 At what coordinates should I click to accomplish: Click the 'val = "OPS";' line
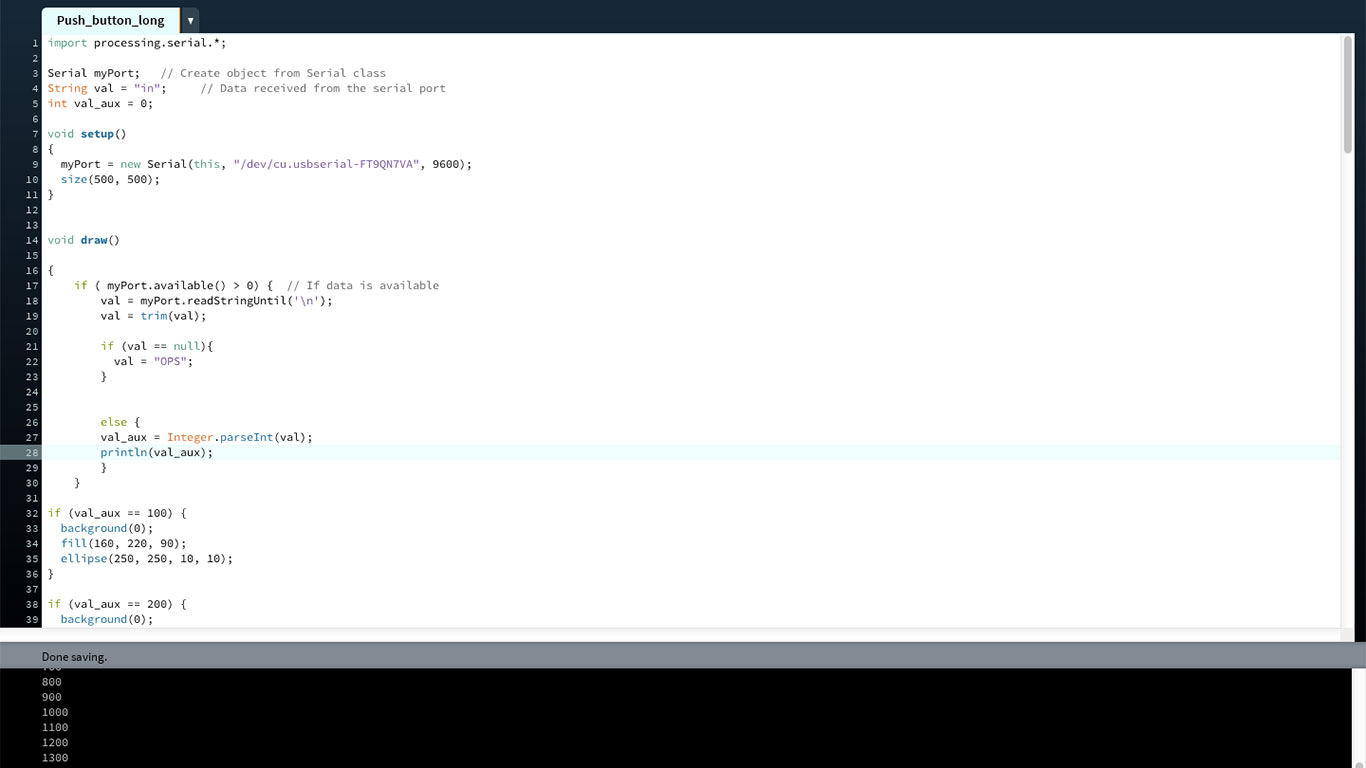153,361
